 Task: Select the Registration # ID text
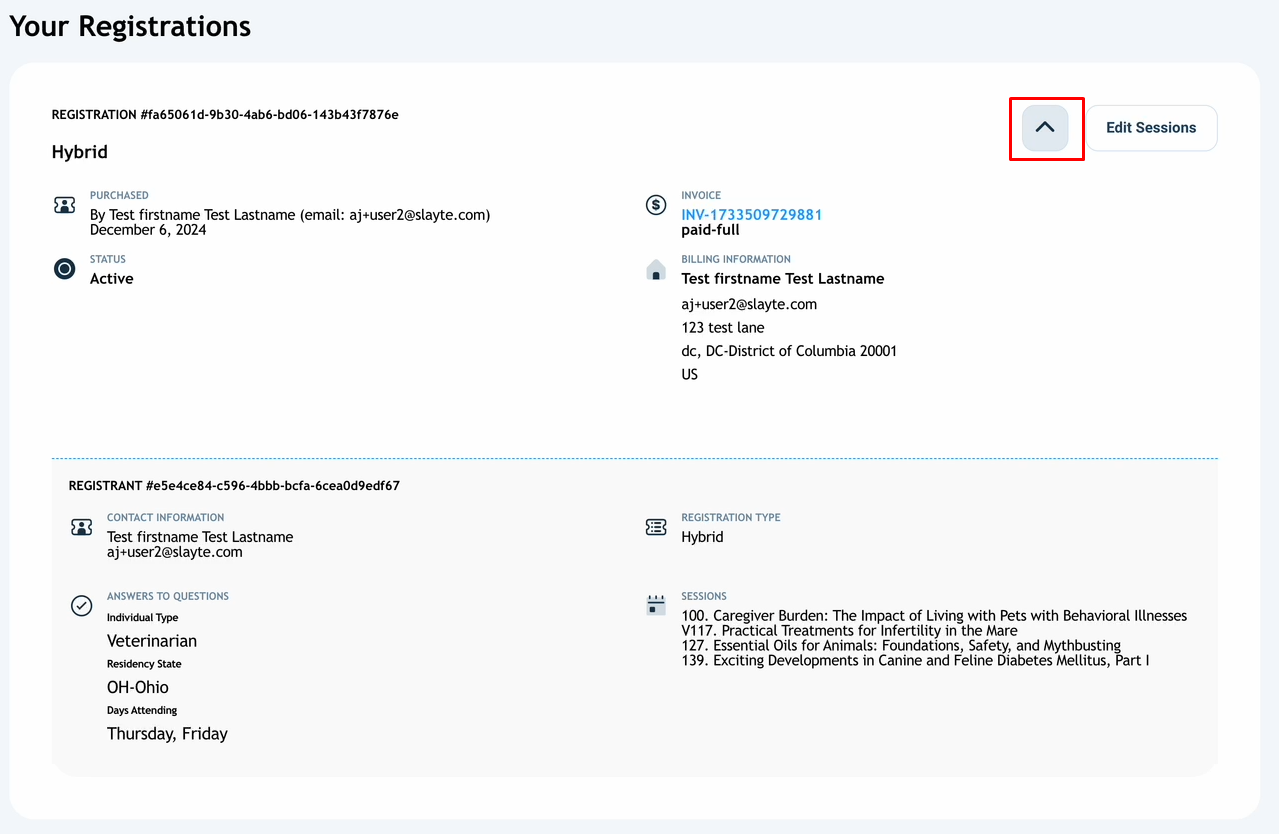tap(225, 115)
